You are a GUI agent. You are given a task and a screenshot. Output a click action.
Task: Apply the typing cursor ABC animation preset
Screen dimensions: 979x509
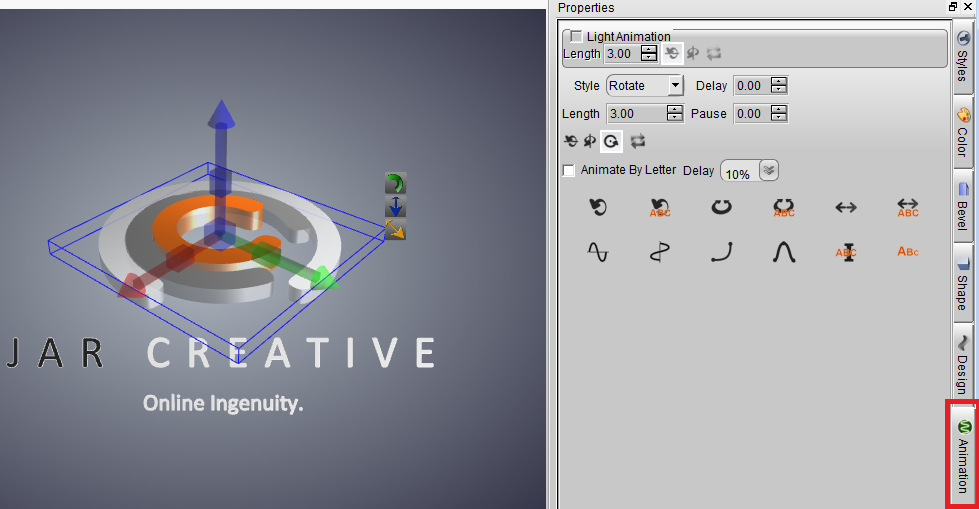tap(847, 252)
